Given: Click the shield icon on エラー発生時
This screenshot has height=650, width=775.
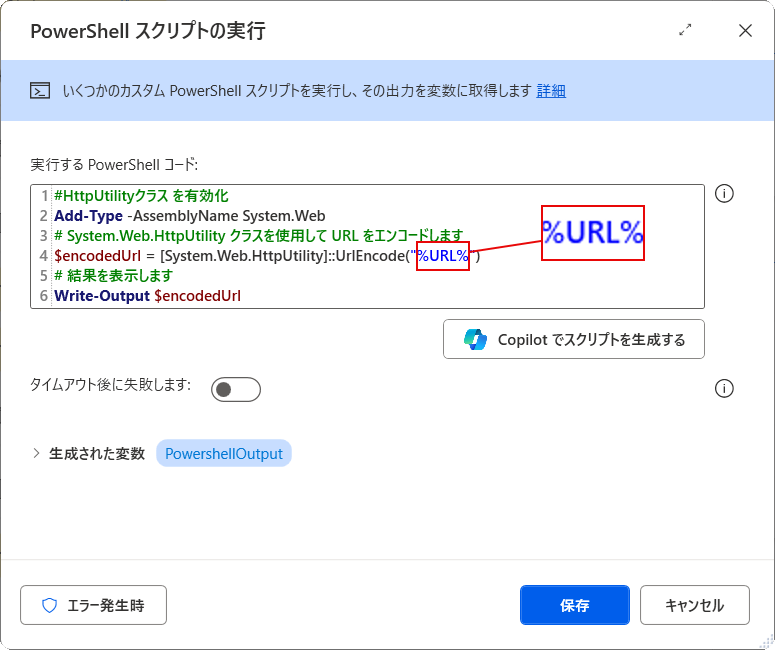Looking at the screenshot, I should click(49, 605).
